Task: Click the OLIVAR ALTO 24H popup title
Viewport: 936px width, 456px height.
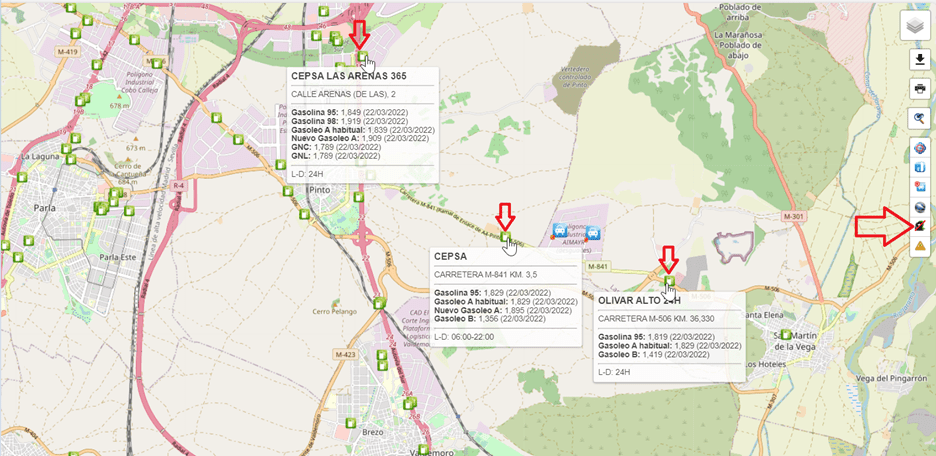Action: (640, 301)
